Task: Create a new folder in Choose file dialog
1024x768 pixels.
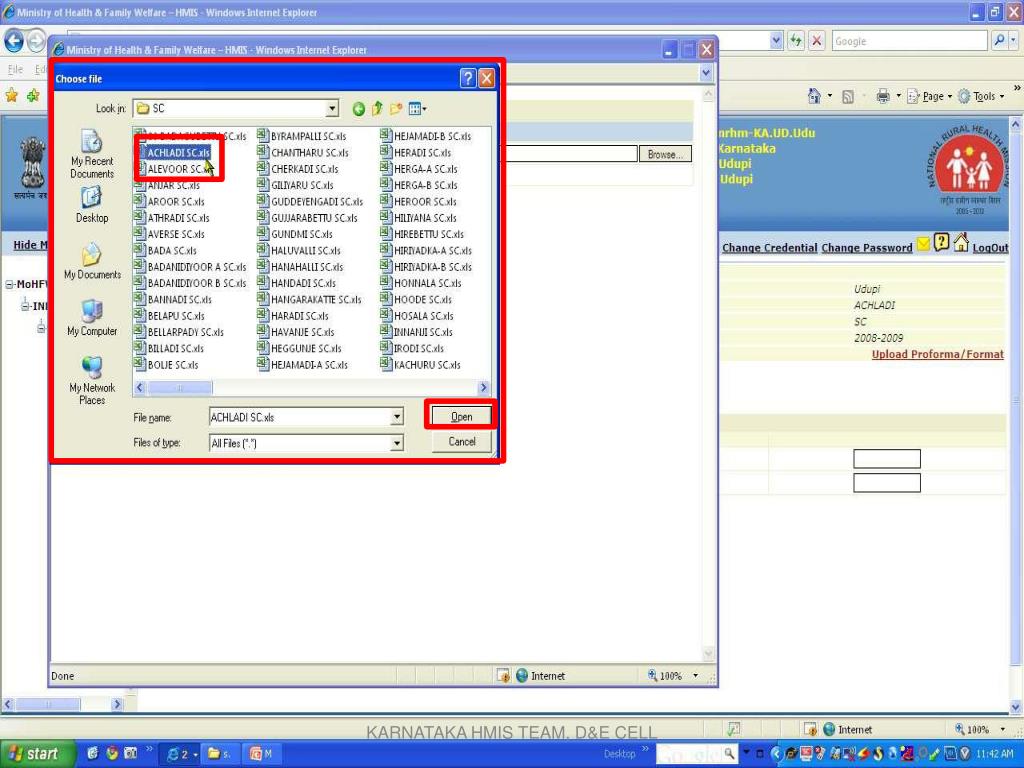Action: click(x=396, y=109)
